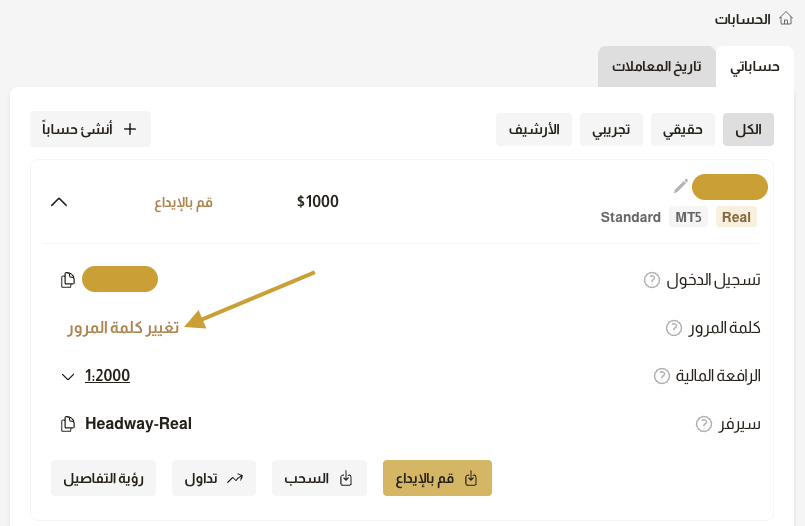Image resolution: width=805 pixels, height=526 pixels.
Task: Show the الأرشيف accounts filter
Action: [x=535, y=129]
